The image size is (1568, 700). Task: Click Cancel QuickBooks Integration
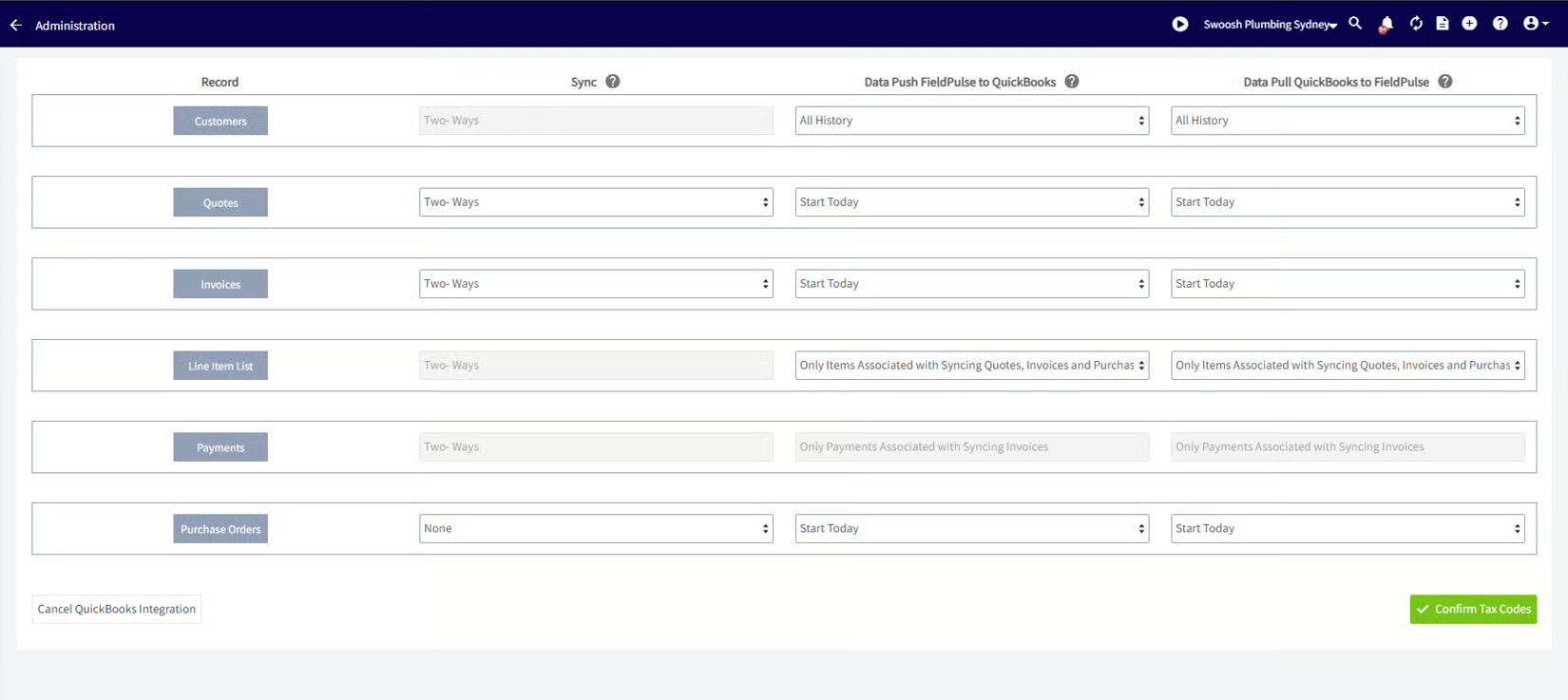click(117, 609)
